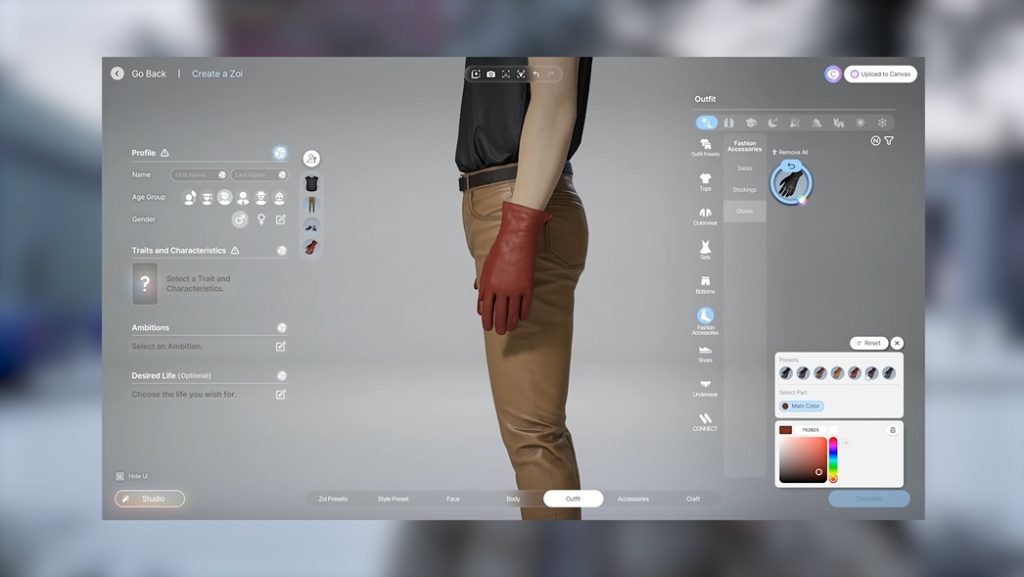This screenshot has width=1024, height=577.
Task: Select the female gender option
Action: 261,219
